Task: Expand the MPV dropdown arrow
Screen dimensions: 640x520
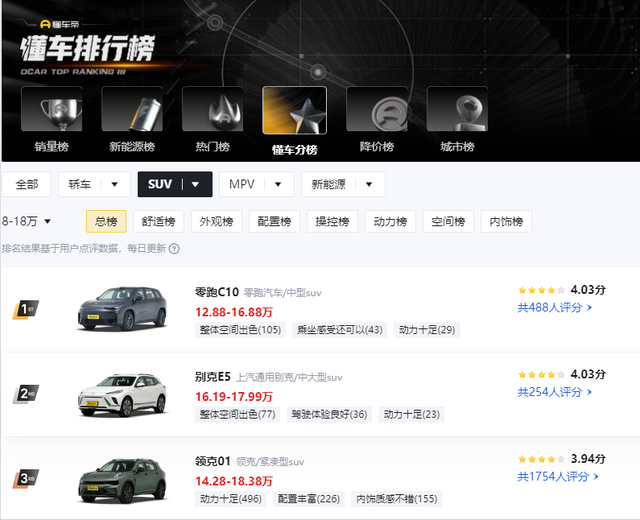Action: click(278, 184)
